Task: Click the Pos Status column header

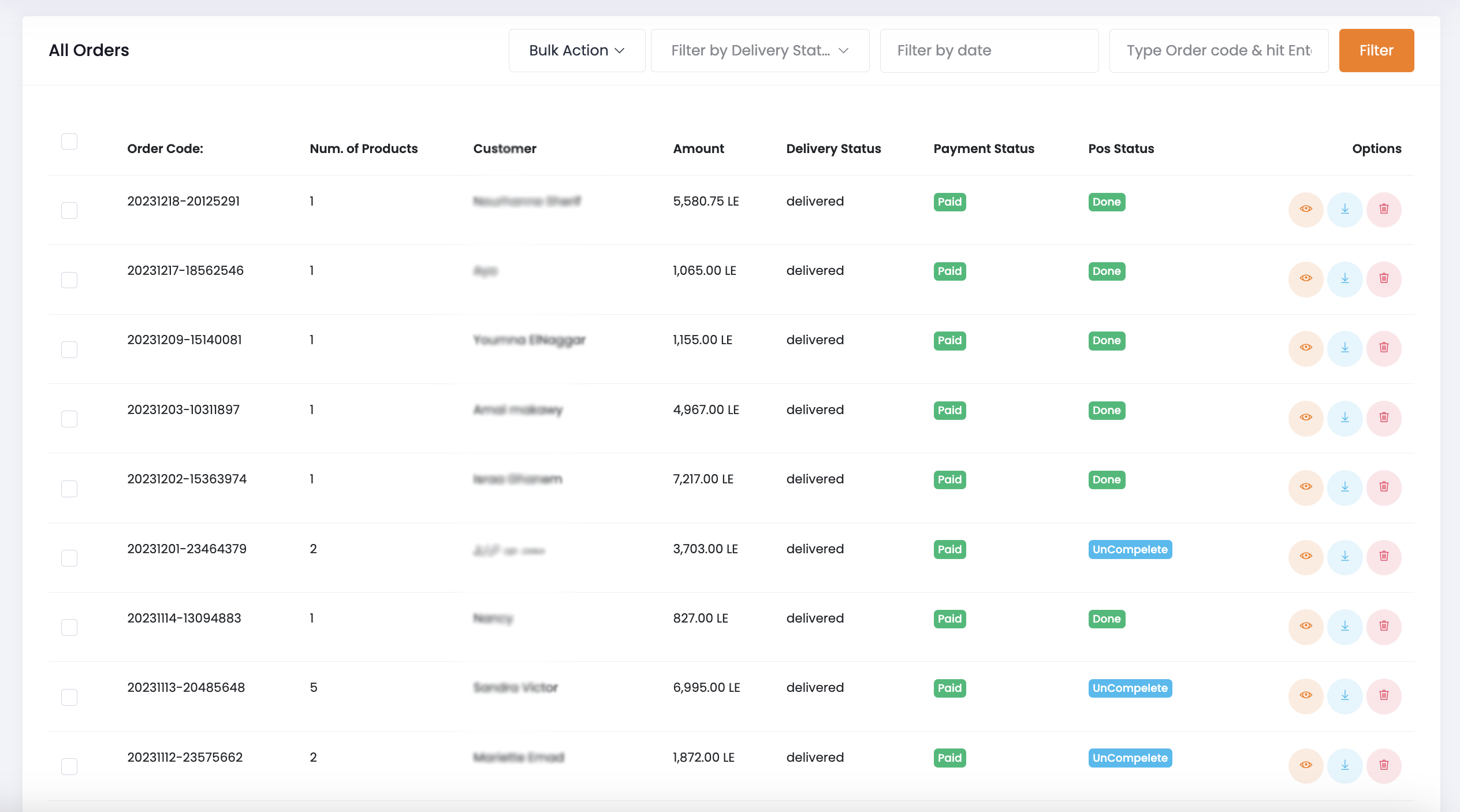Action: click(x=1121, y=149)
